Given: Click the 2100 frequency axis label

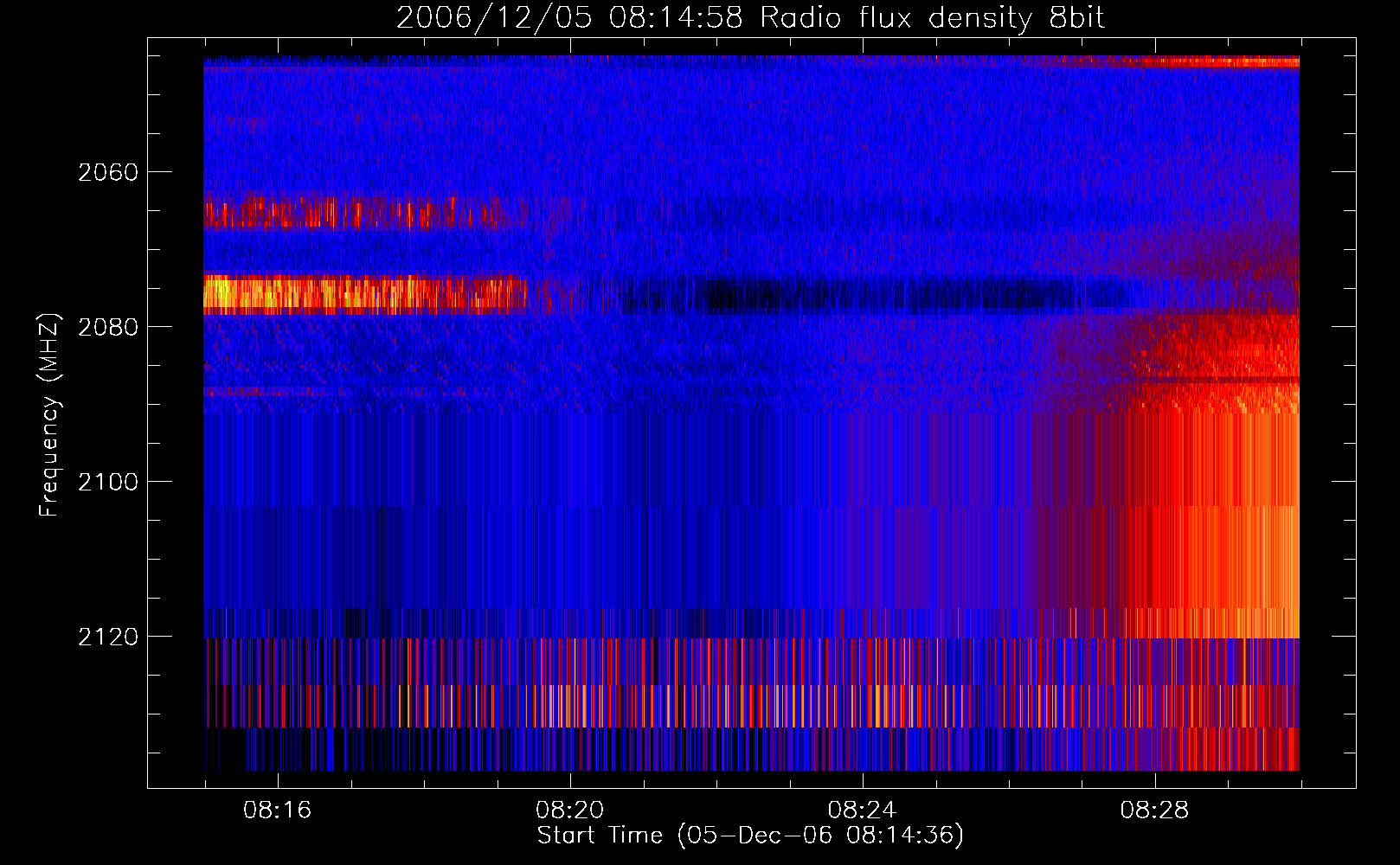Looking at the screenshot, I should (x=108, y=482).
